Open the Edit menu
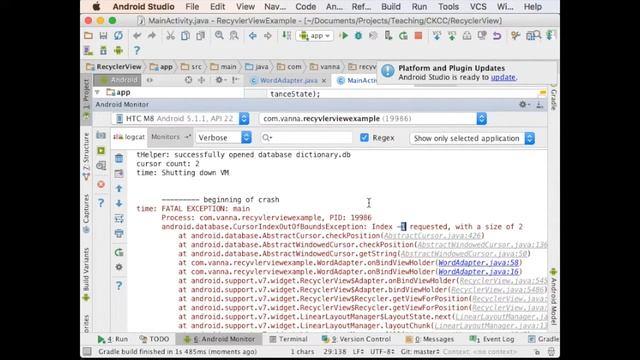 218,7
